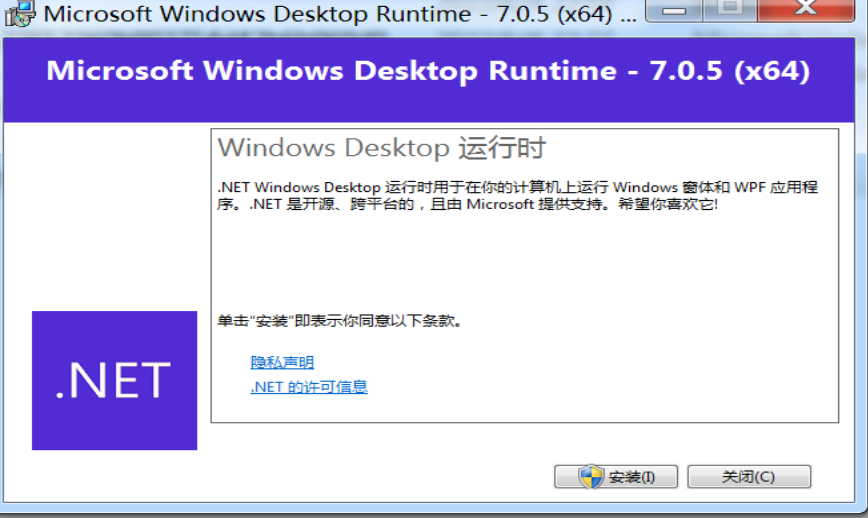Image resolution: width=868 pixels, height=518 pixels.
Task: Open the .NET 的许可信息 license link
Action: (x=309, y=387)
